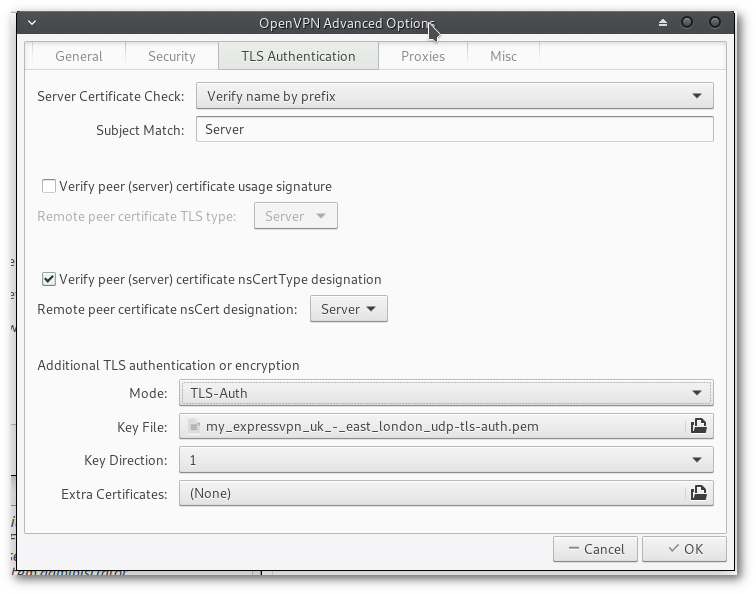The image size is (756, 594).
Task: Close the OpenVPN Advanced Options window
Action: [x=714, y=23]
